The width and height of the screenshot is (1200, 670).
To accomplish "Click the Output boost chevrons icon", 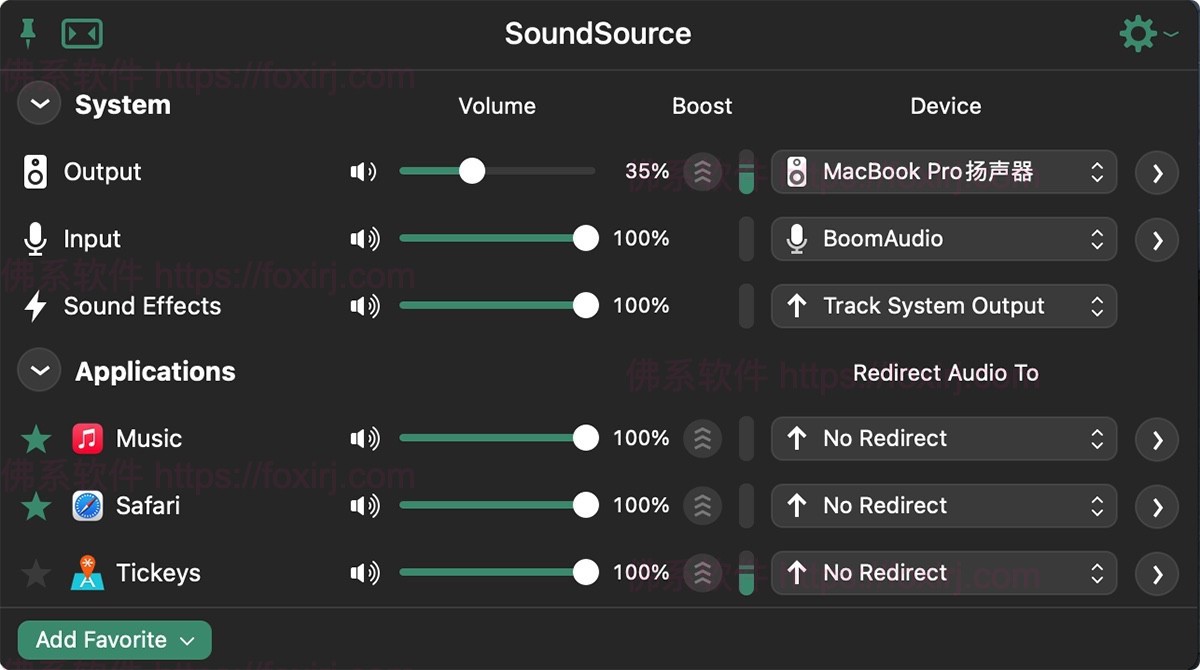I will click(702, 172).
